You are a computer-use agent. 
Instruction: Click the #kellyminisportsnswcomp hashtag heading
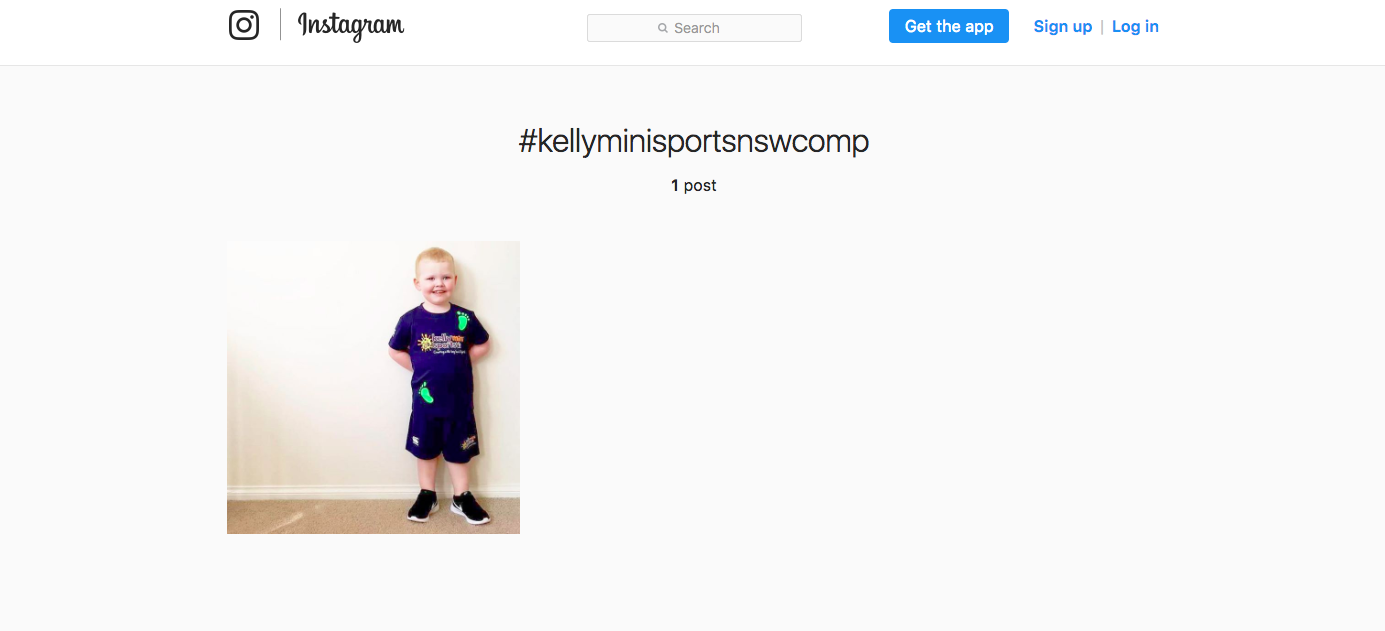coord(694,142)
